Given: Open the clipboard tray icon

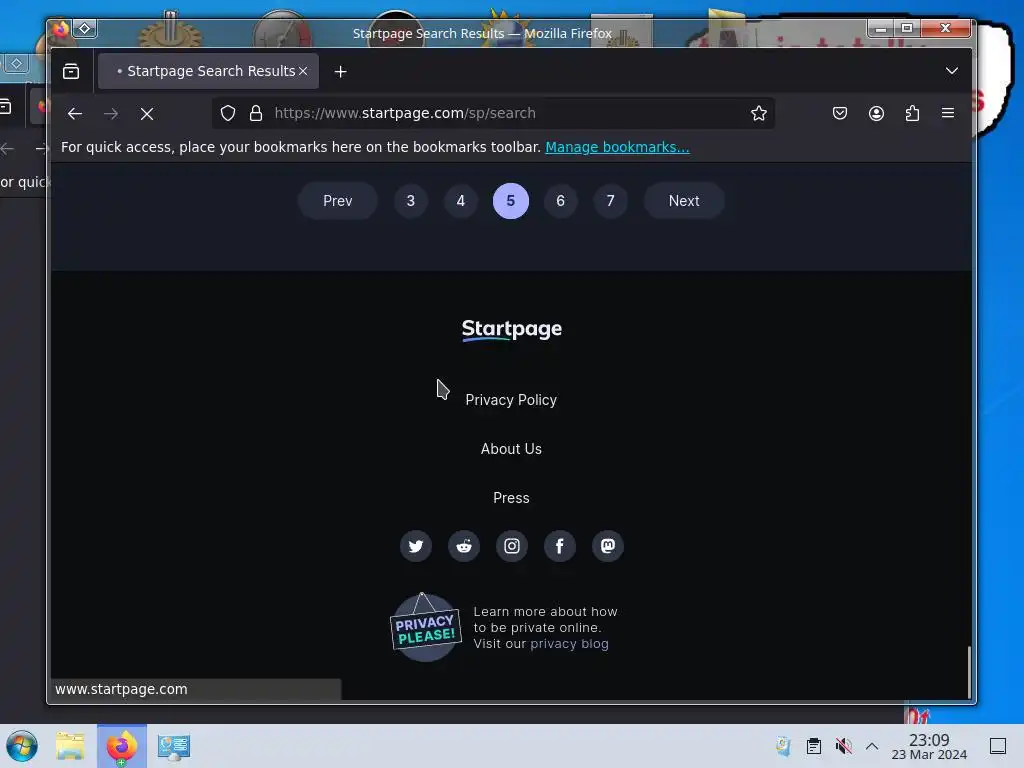Looking at the screenshot, I should (814, 746).
